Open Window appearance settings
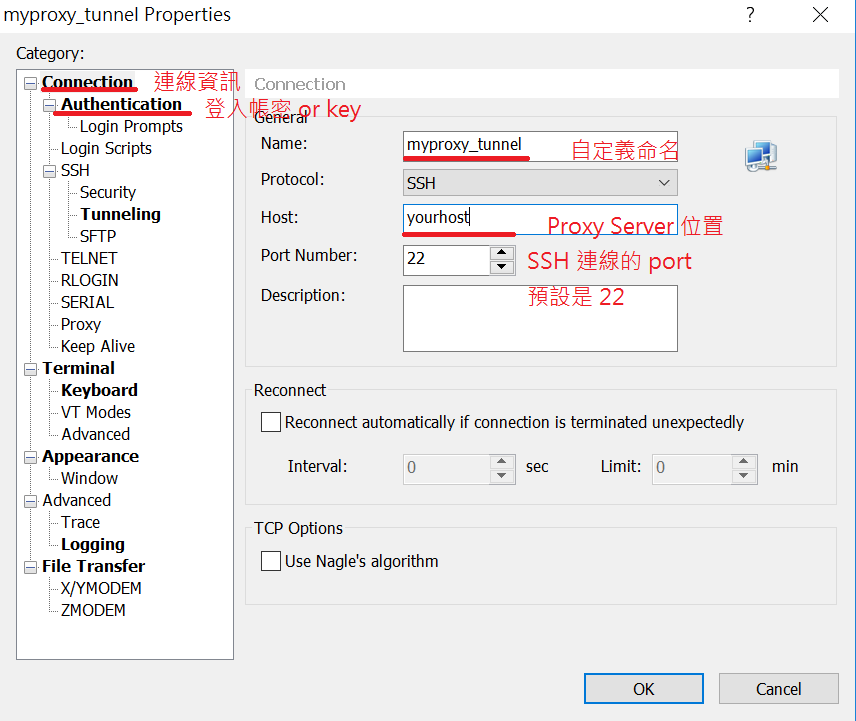This screenshot has width=856, height=721. tap(90, 478)
